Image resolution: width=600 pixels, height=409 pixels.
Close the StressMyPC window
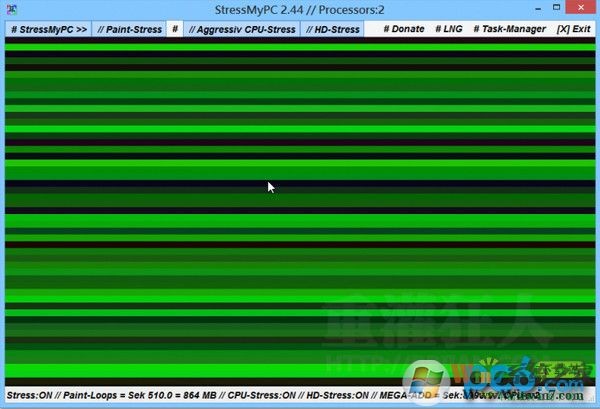click(x=581, y=7)
